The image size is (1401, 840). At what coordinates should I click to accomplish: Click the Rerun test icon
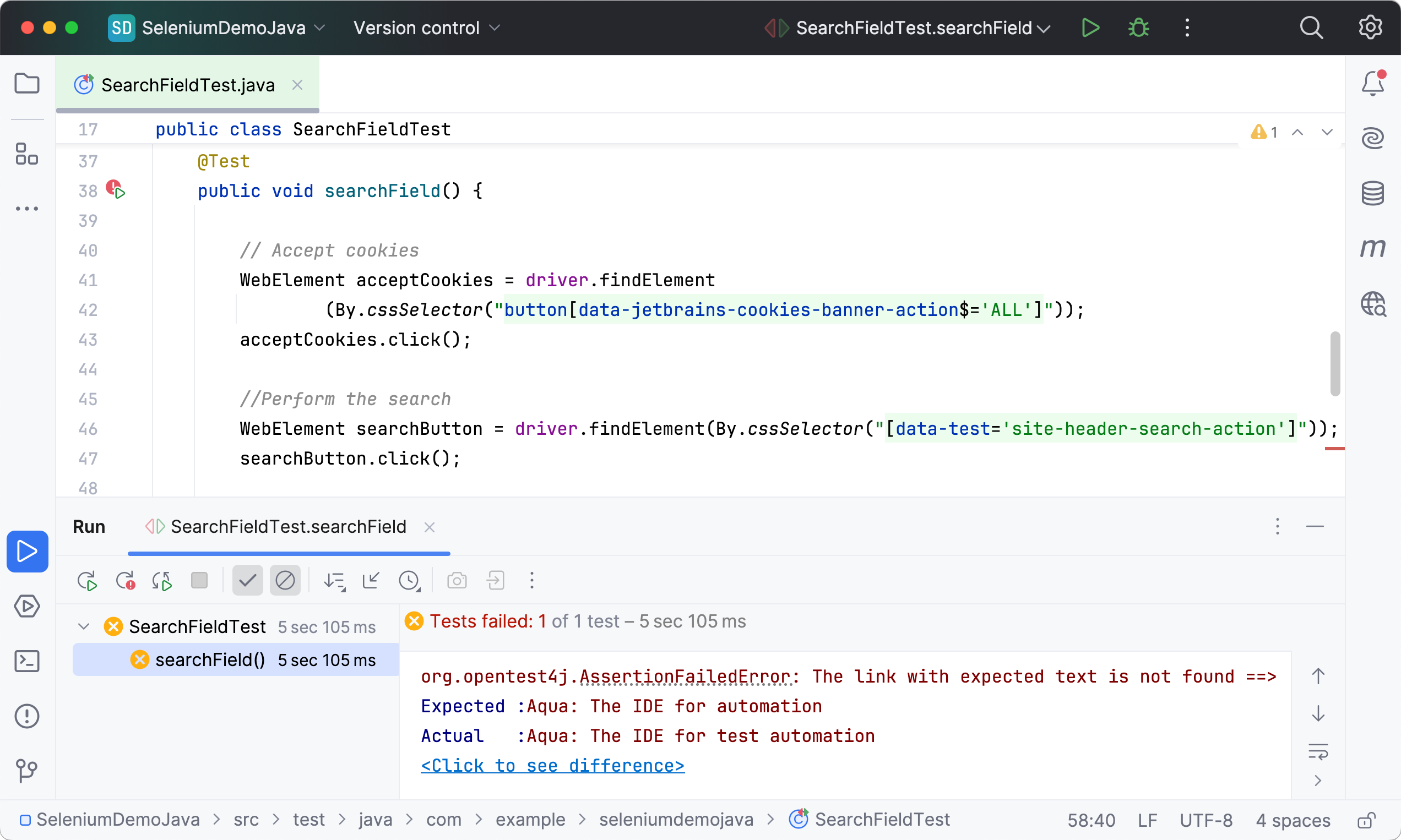point(87,581)
